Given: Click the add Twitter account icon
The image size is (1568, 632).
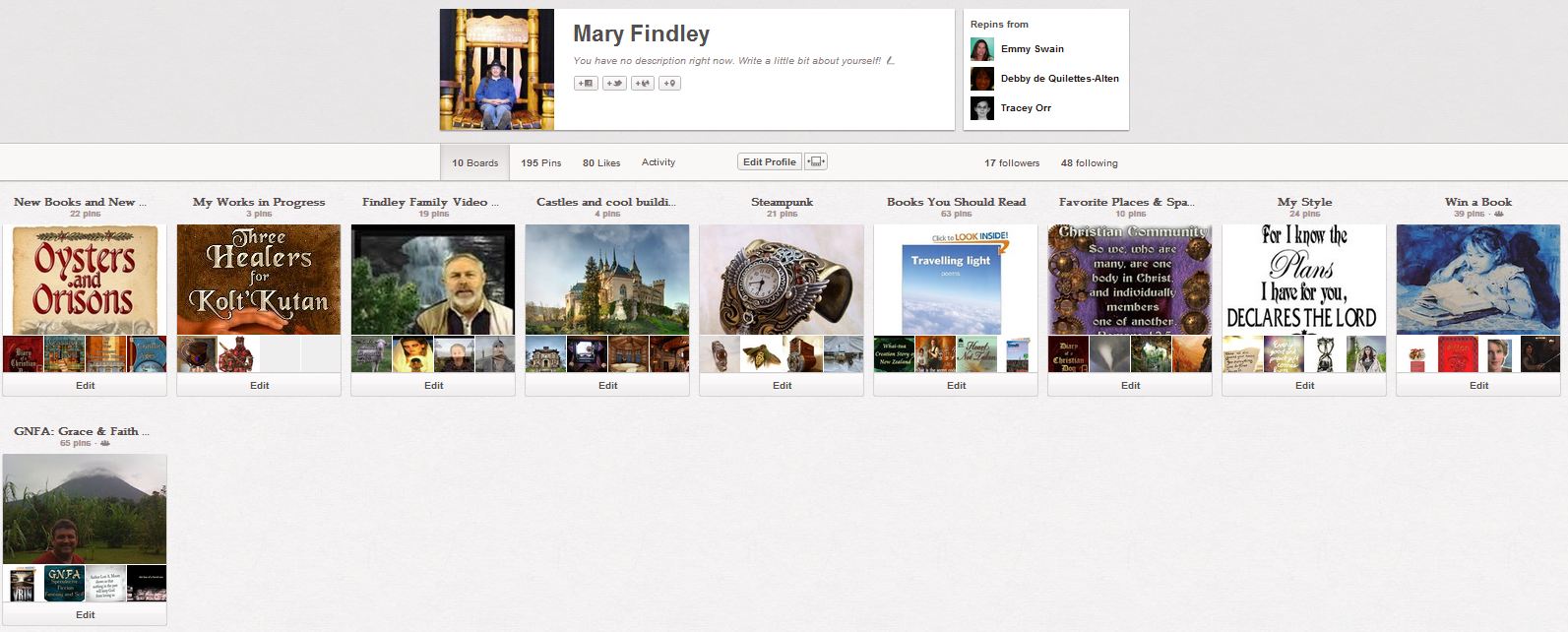Looking at the screenshot, I should [x=614, y=84].
